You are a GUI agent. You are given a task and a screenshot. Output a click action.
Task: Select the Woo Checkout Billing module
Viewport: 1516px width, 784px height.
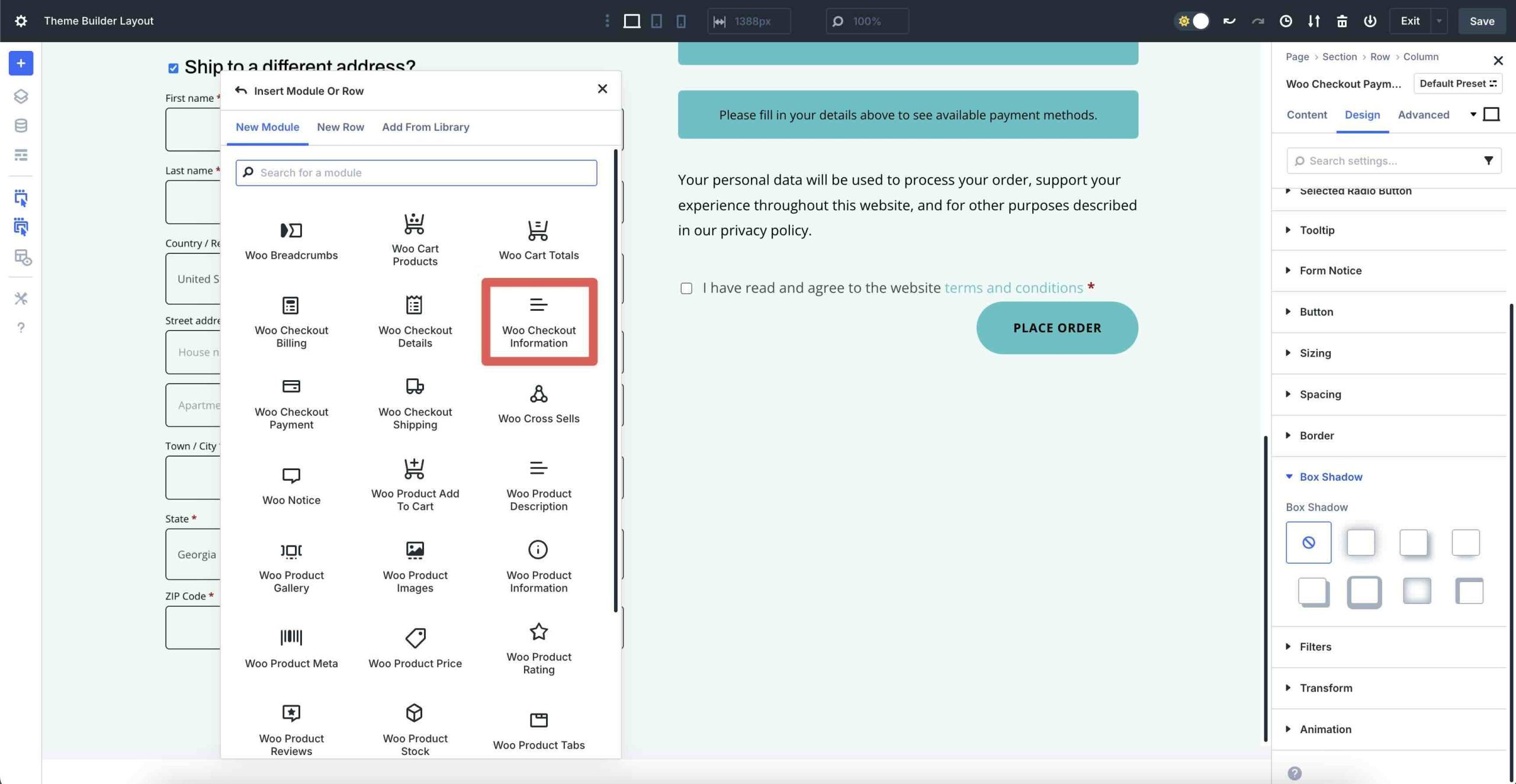(x=291, y=323)
